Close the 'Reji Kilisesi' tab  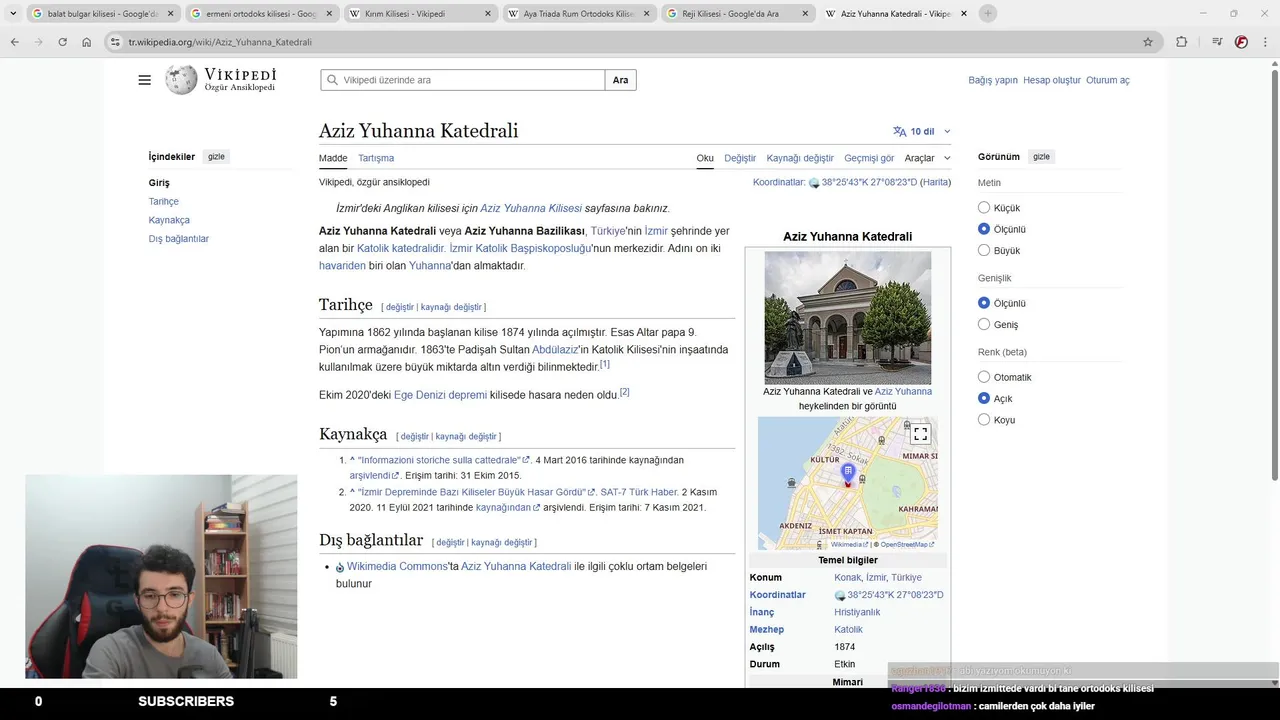(804, 14)
